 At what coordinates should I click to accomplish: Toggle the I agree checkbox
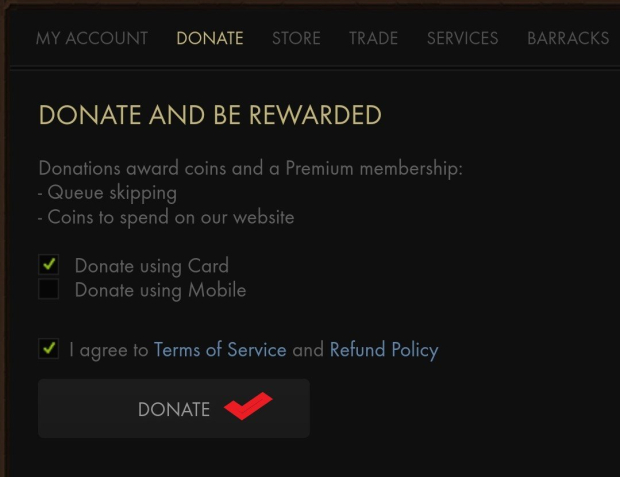pos(48,349)
